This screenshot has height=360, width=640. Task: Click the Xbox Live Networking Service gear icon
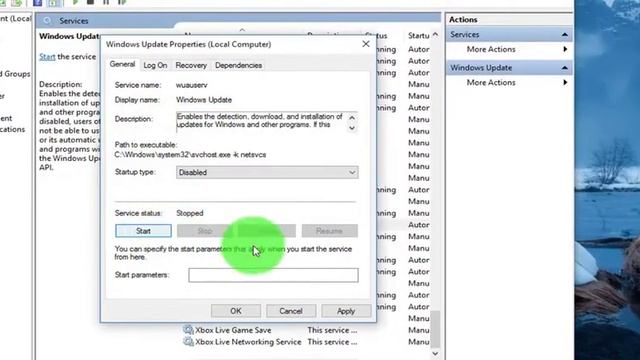[x=188, y=342]
